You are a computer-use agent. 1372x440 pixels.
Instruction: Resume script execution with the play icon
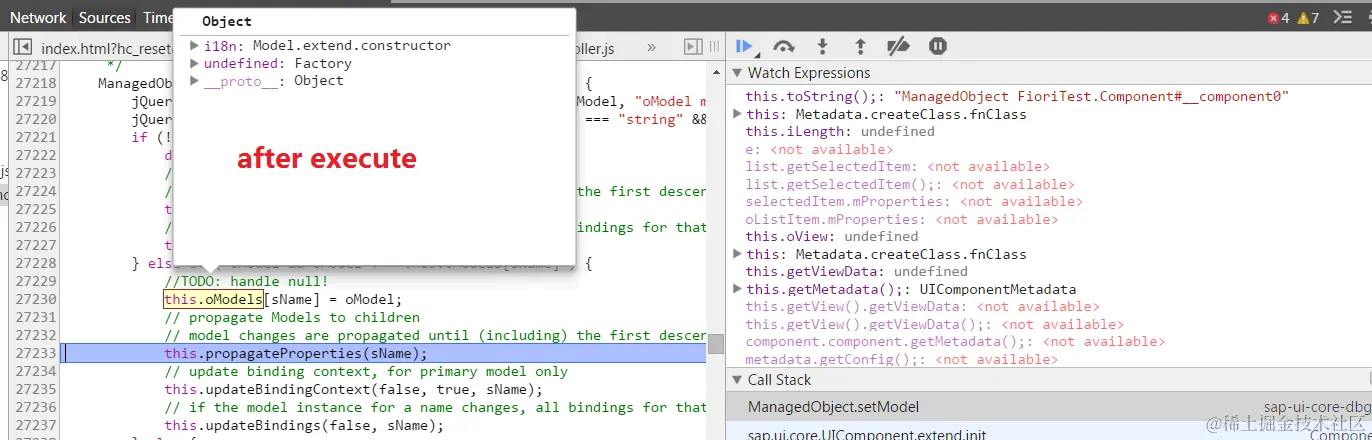click(x=744, y=46)
